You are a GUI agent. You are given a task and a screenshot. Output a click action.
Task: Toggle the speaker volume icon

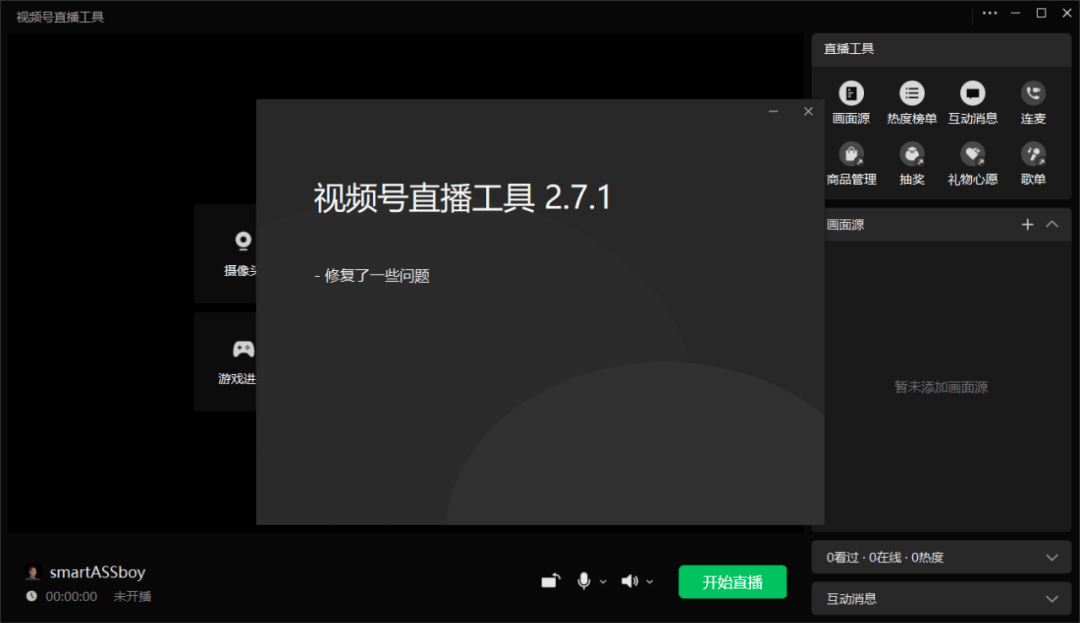pos(629,581)
